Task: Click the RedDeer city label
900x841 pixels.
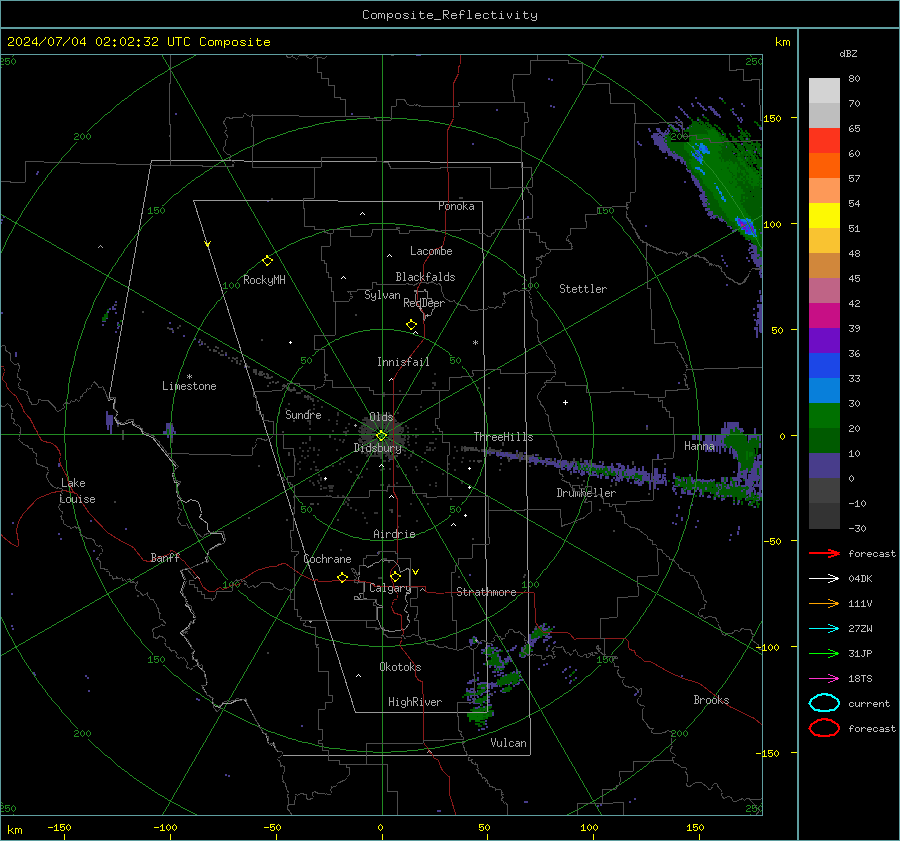Action: click(424, 303)
